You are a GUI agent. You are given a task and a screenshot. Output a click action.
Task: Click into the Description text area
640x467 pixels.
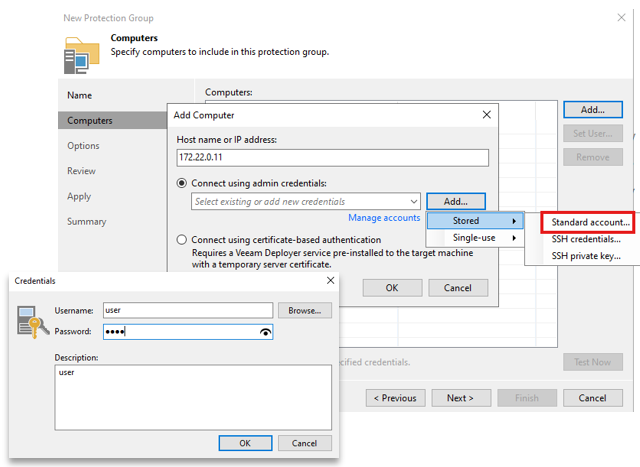point(192,397)
